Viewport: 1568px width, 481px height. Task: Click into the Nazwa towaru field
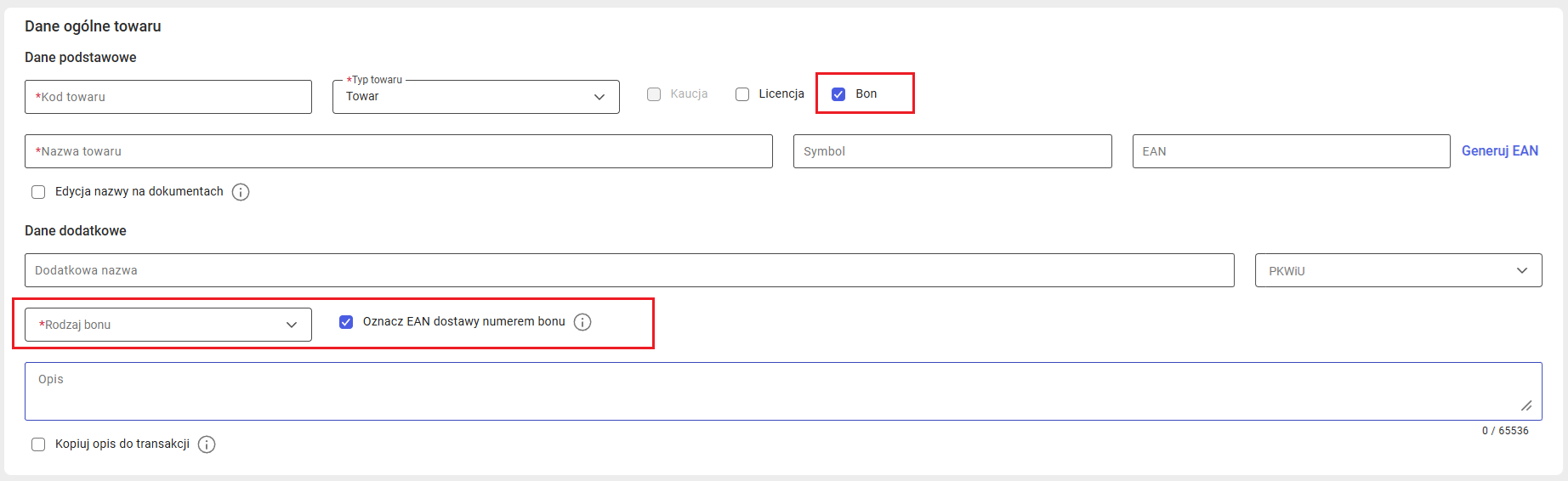point(398,151)
